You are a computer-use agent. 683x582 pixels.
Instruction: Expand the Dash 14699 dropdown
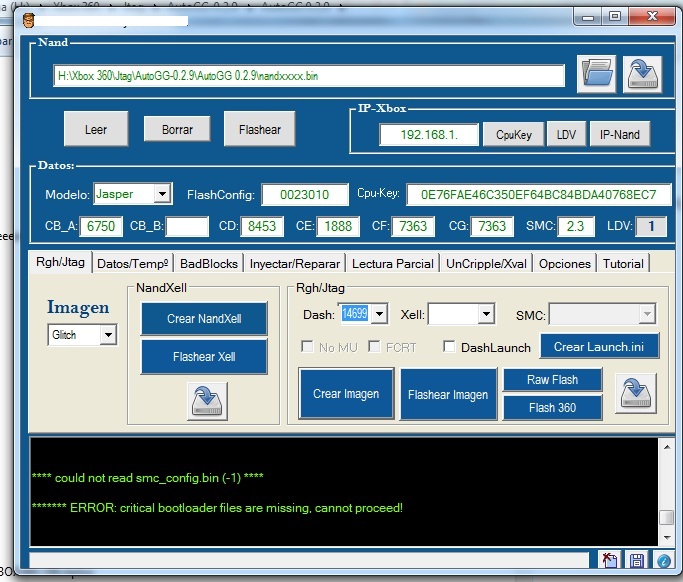pos(379,314)
